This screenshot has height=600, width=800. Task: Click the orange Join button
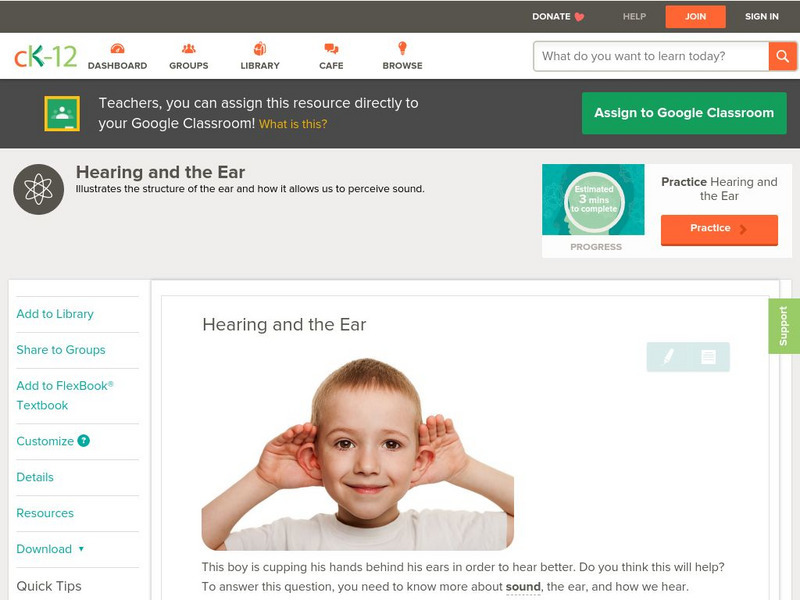coord(695,17)
